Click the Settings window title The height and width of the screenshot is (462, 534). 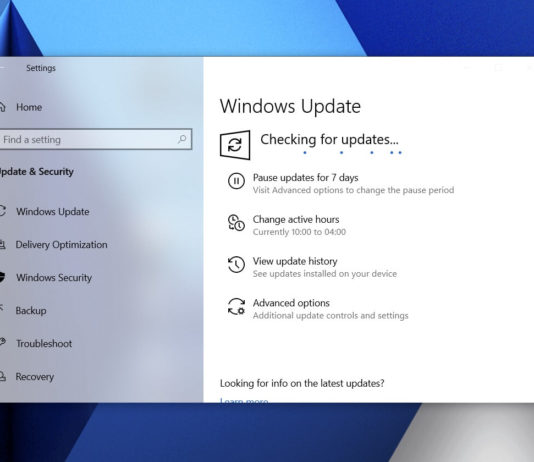41,68
